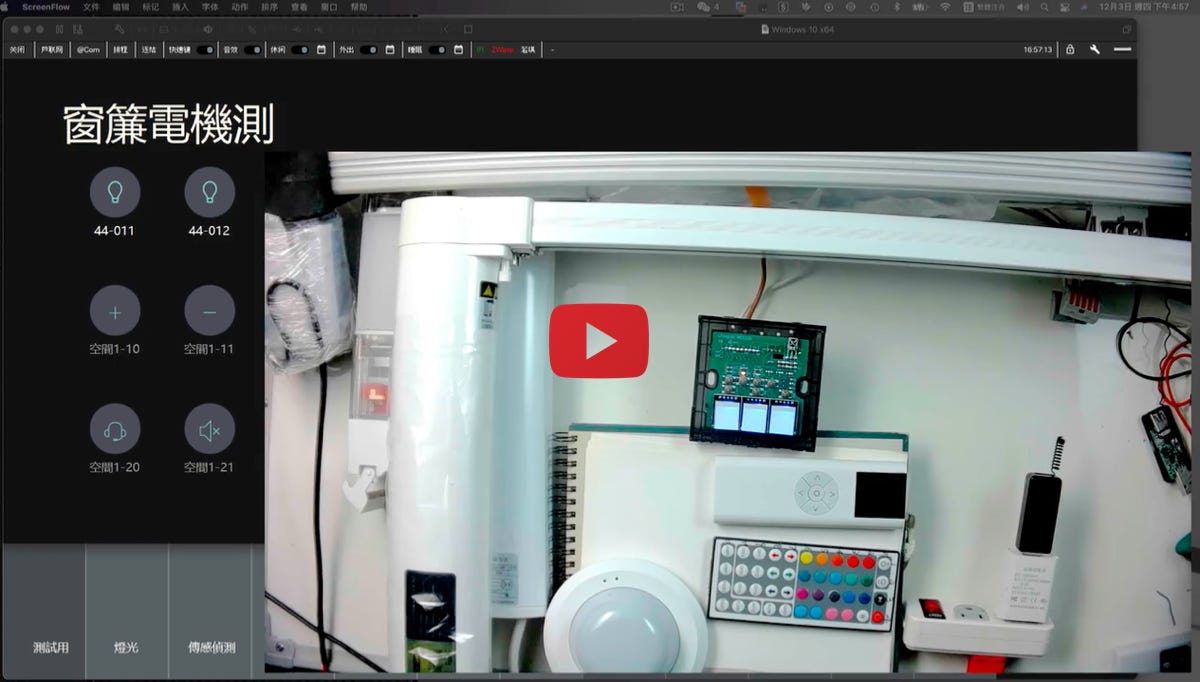Toggle the 音效 sound switch
The height and width of the screenshot is (682, 1200).
tap(253, 49)
